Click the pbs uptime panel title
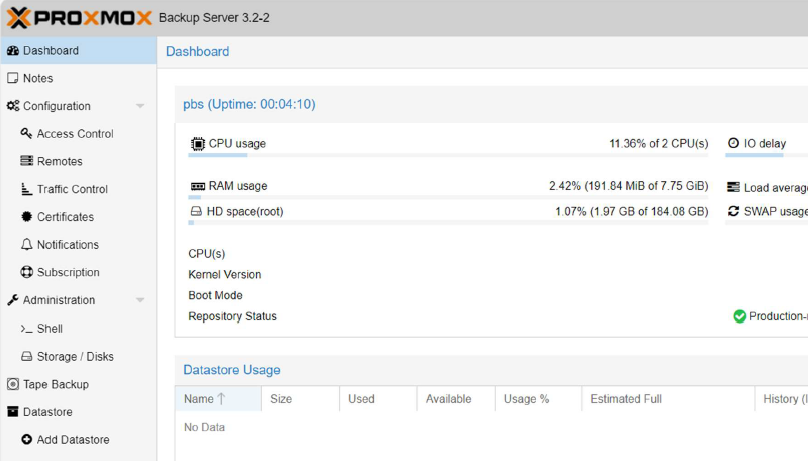 click(249, 104)
